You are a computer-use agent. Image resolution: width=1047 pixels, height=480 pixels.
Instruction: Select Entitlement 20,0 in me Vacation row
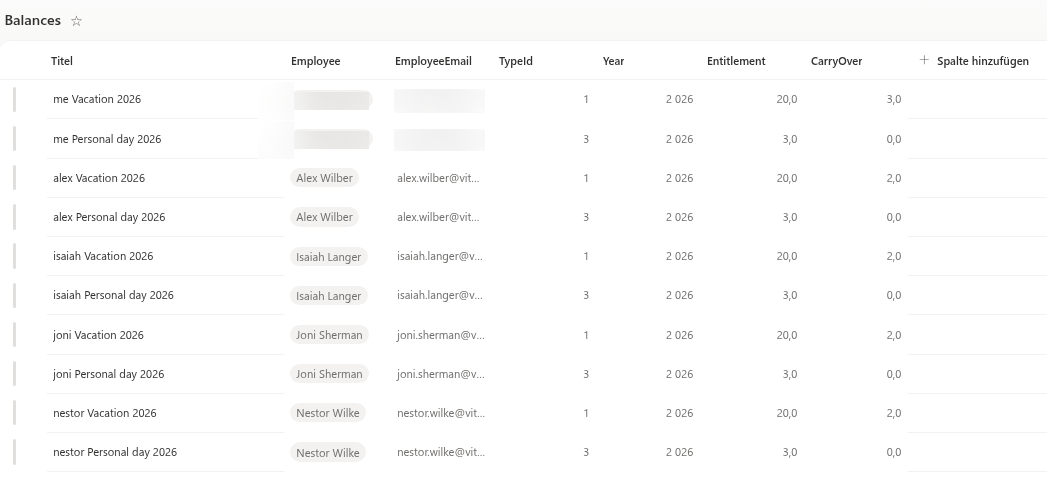coord(787,99)
